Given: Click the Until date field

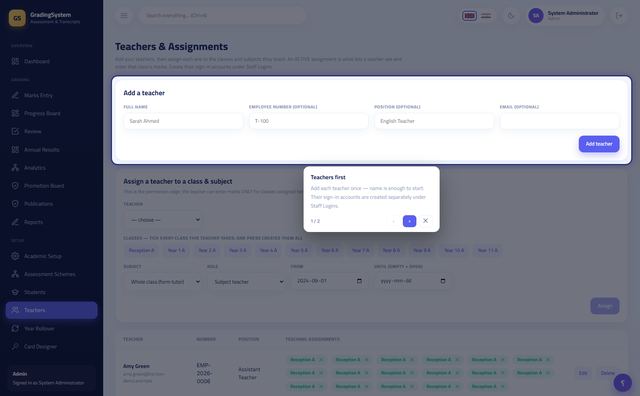Looking at the screenshot, I should (x=413, y=281).
